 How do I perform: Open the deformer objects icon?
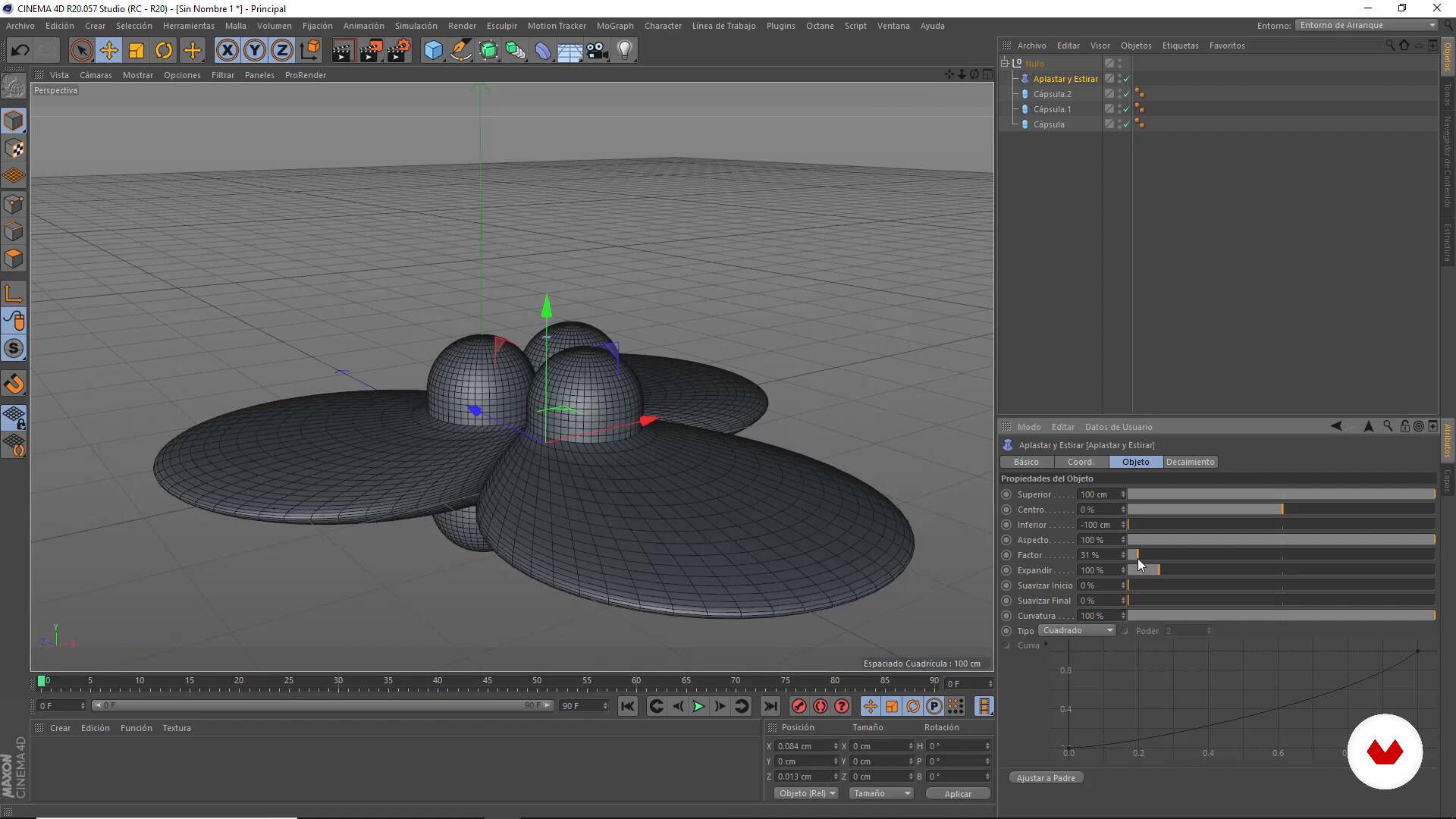[x=543, y=51]
